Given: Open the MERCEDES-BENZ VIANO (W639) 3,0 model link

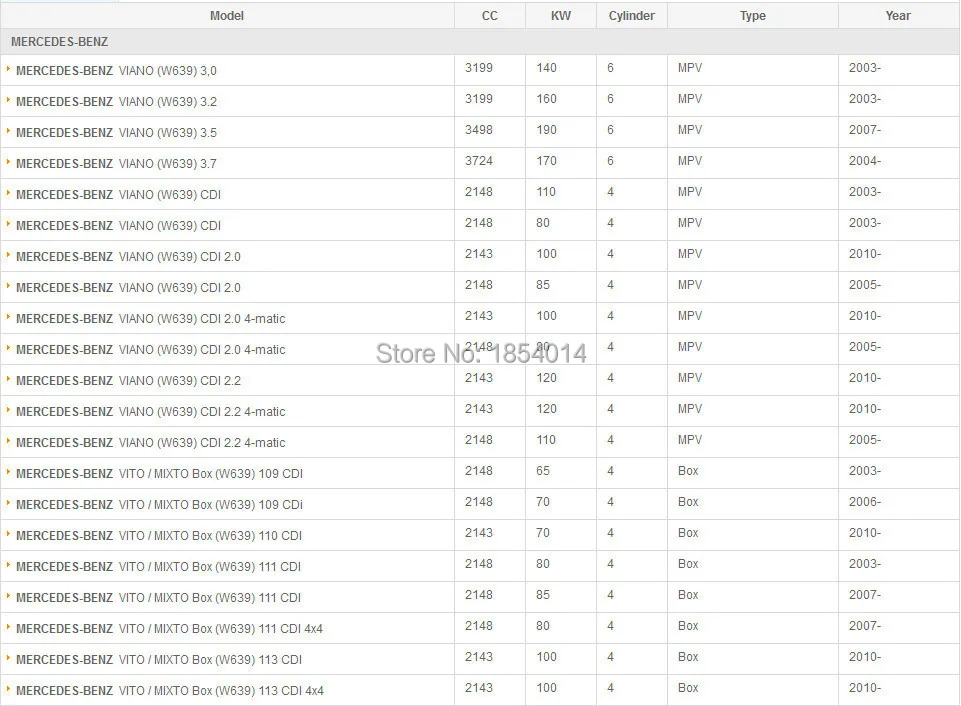Looking at the screenshot, I should coord(116,70).
